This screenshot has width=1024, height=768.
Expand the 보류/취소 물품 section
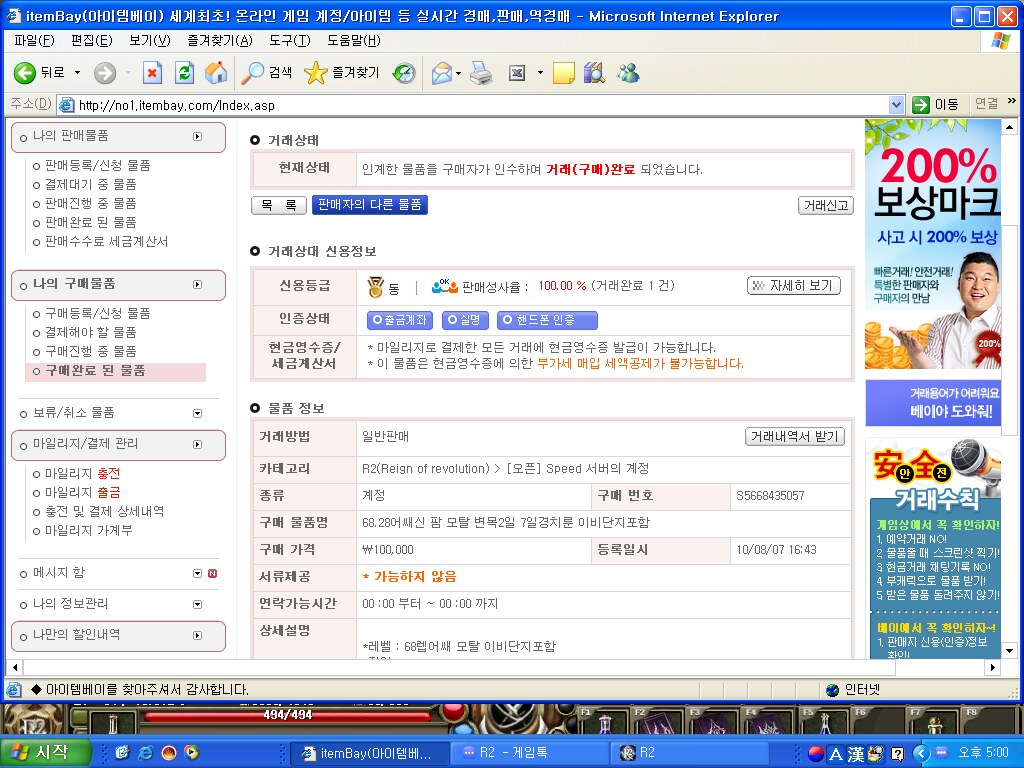click(x=197, y=413)
